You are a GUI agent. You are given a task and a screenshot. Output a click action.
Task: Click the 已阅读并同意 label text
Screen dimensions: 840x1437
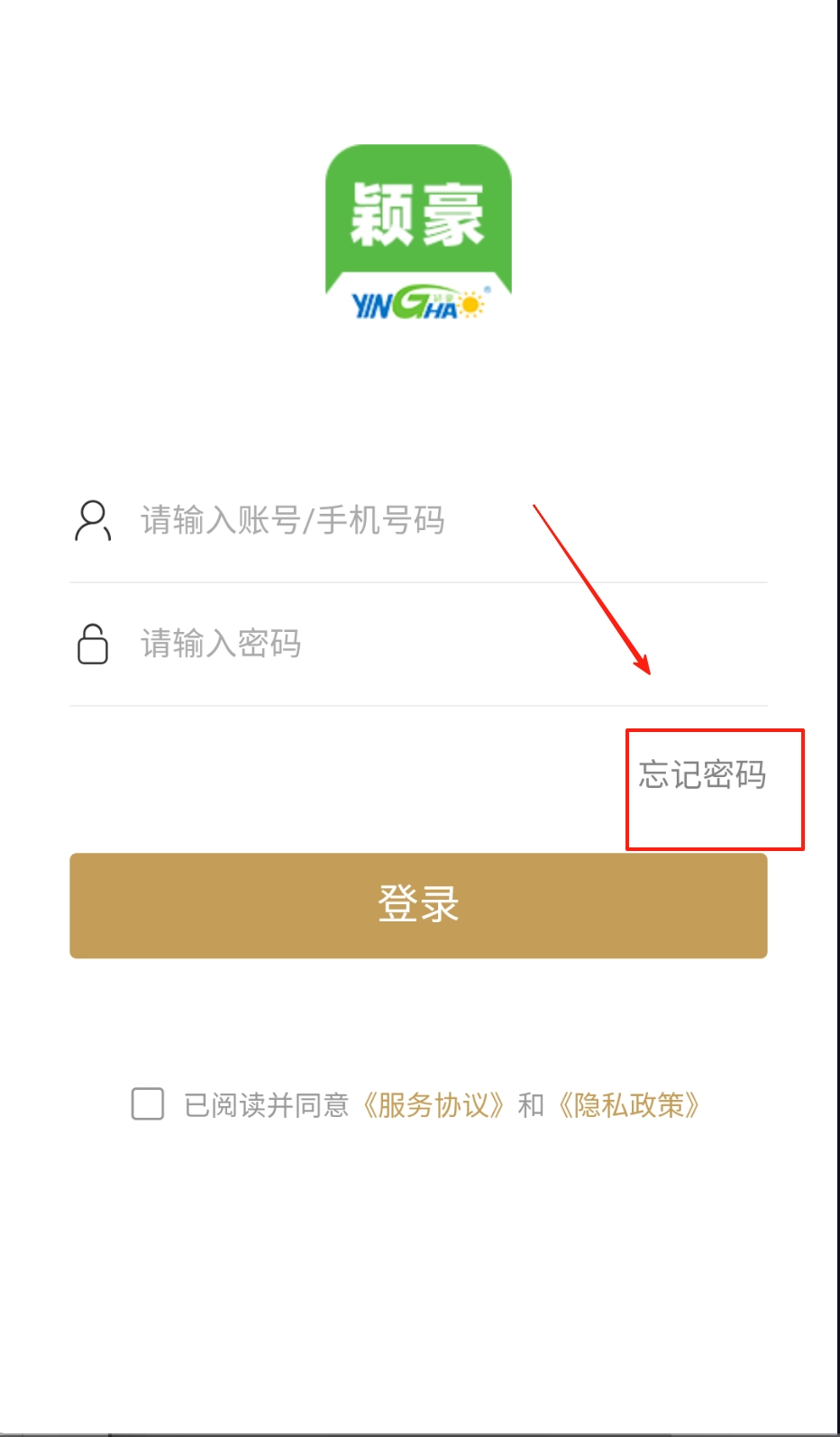tap(266, 1105)
